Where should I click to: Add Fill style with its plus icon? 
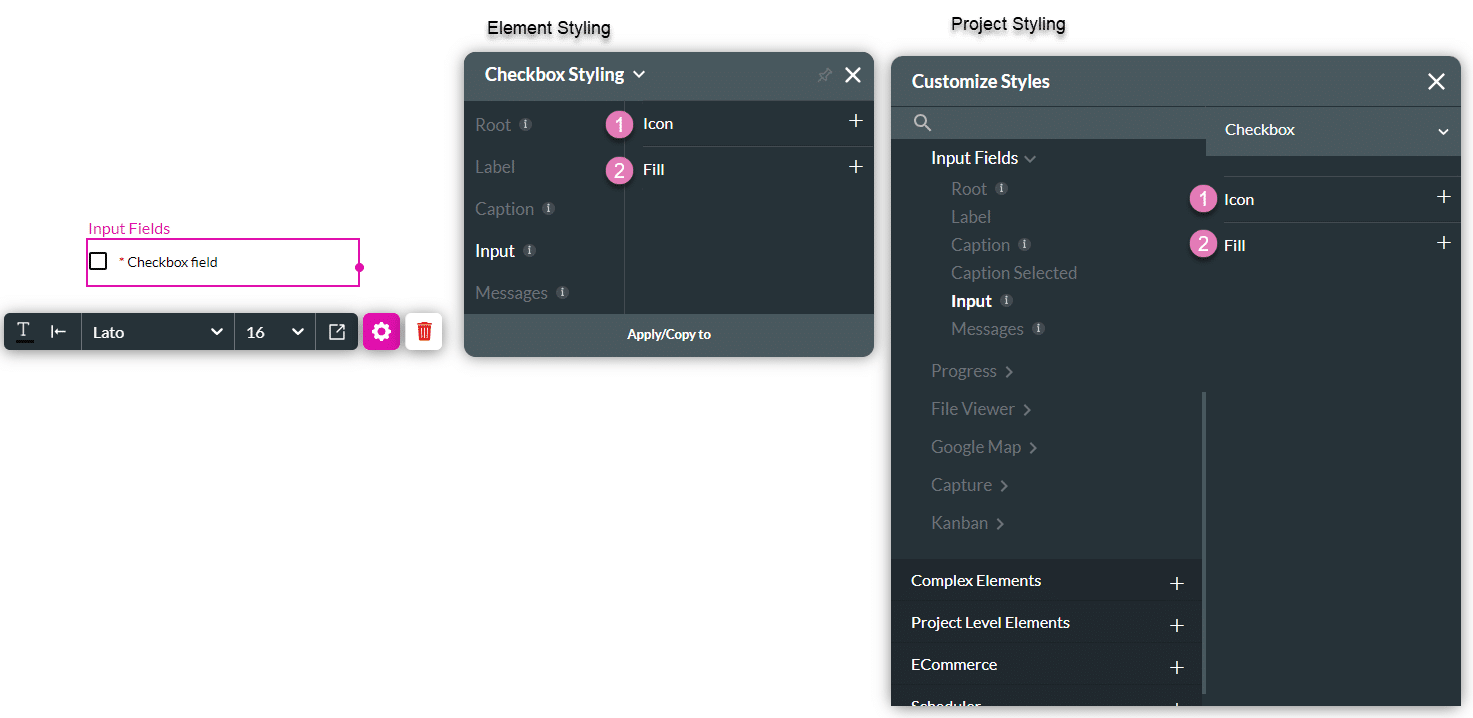pyautogui.click(x=856, y=168)
